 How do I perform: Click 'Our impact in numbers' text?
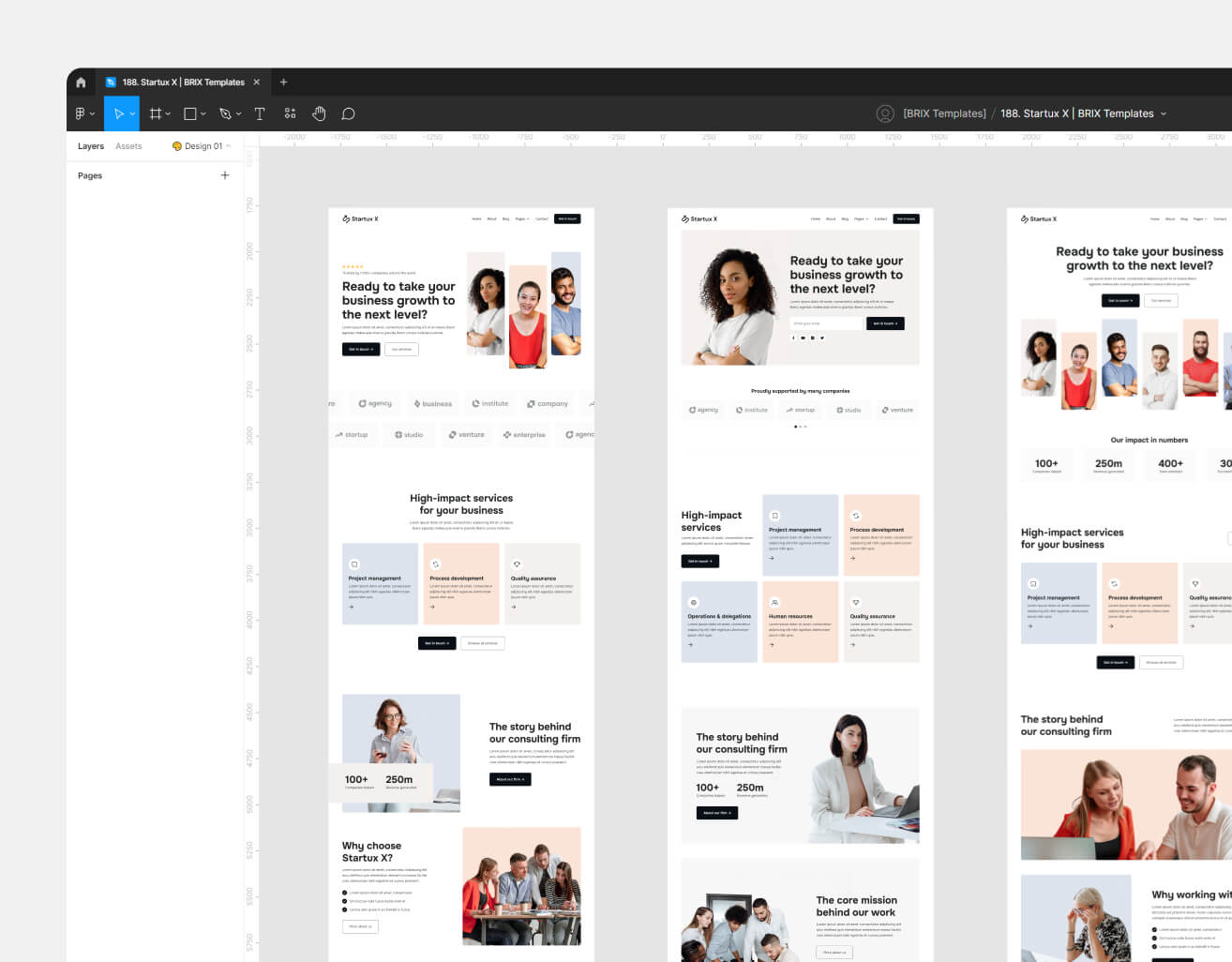point(1149,440)
